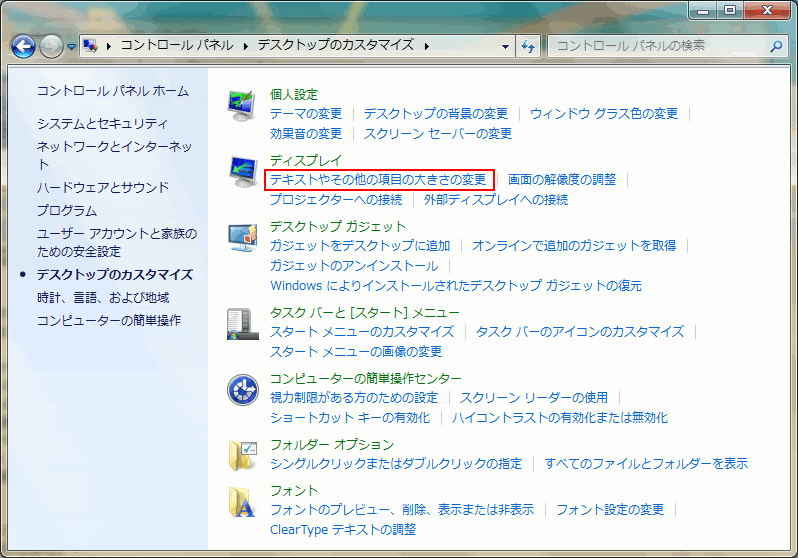
Task: Open the recent pages dropdown arrow
Action: click(x=72, y=47)
